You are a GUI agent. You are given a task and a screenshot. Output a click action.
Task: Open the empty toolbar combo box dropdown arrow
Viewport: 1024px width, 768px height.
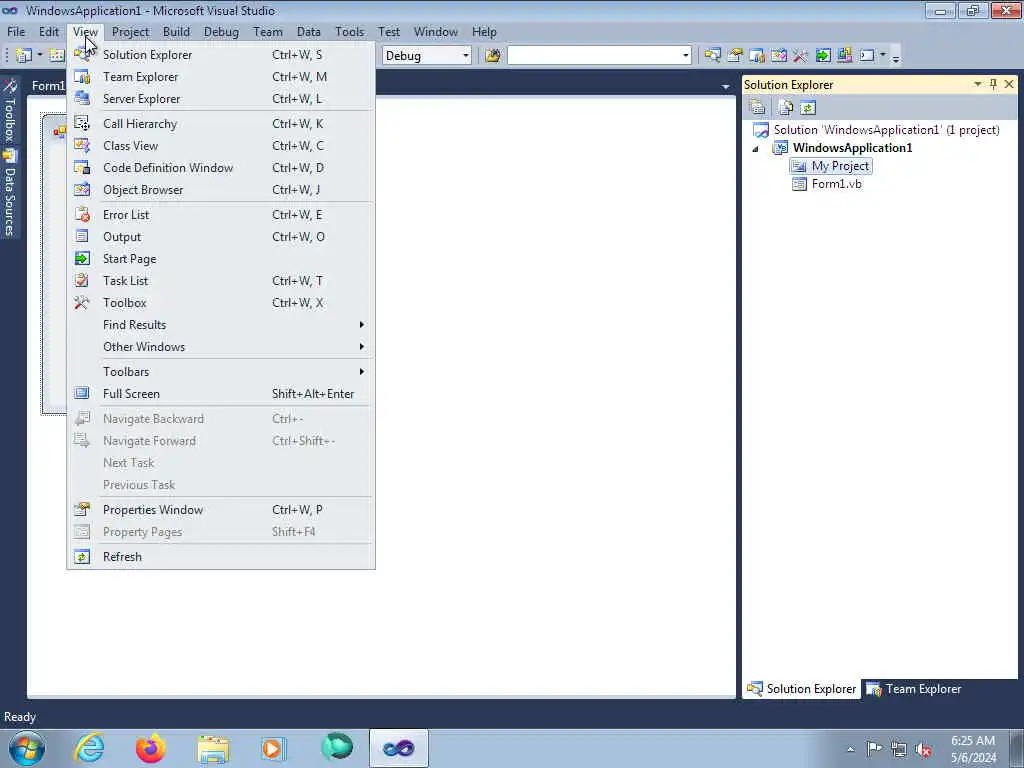pyautogui.click(x=685, y=56)
